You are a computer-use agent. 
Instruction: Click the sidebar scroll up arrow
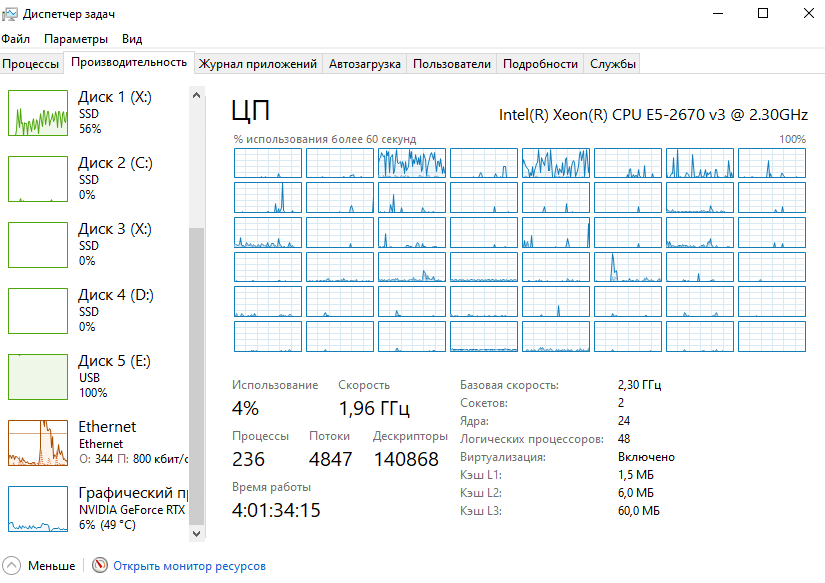[x=196, y=95]
